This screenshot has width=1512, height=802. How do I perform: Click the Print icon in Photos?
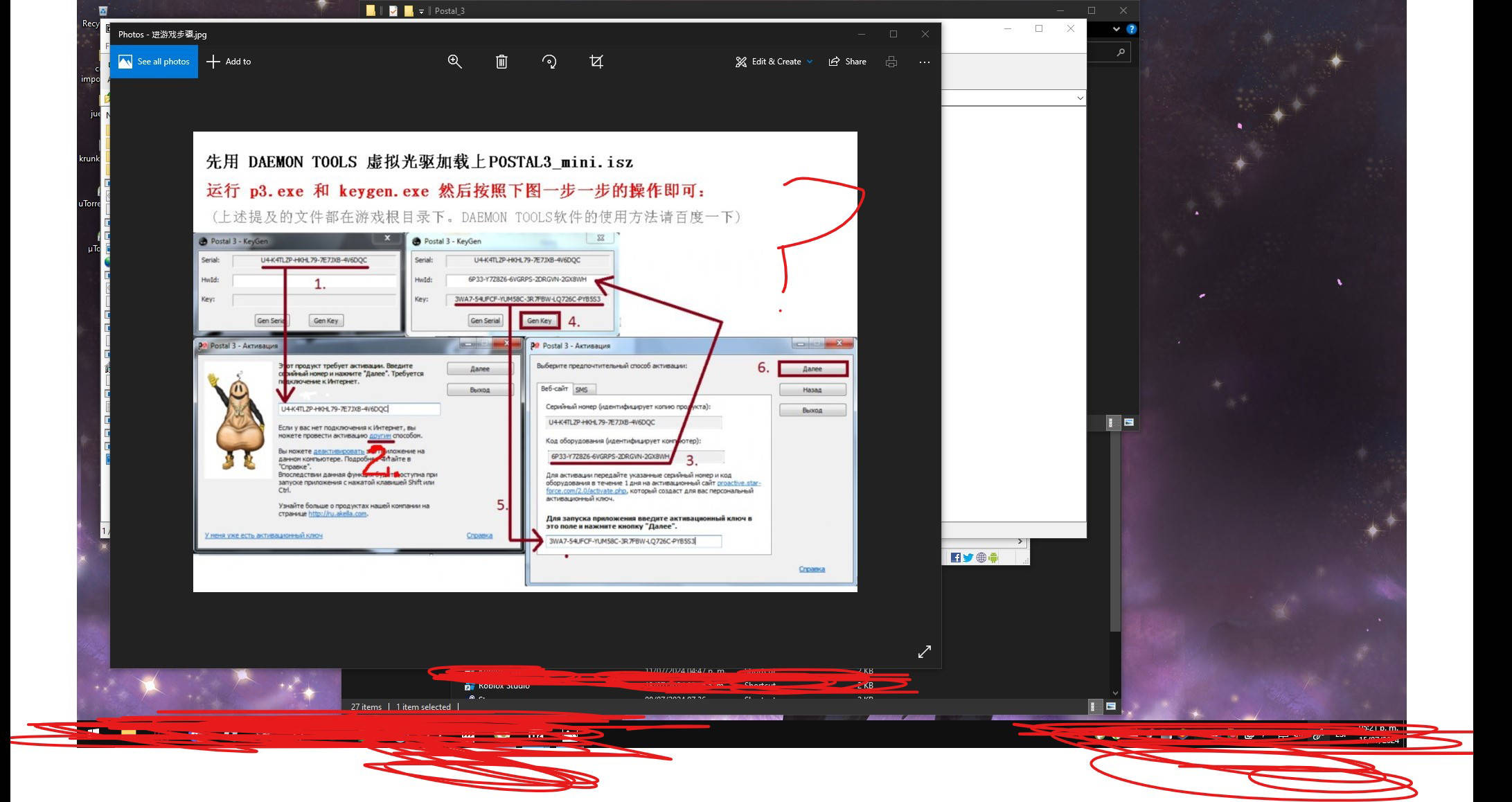(891, 62)
